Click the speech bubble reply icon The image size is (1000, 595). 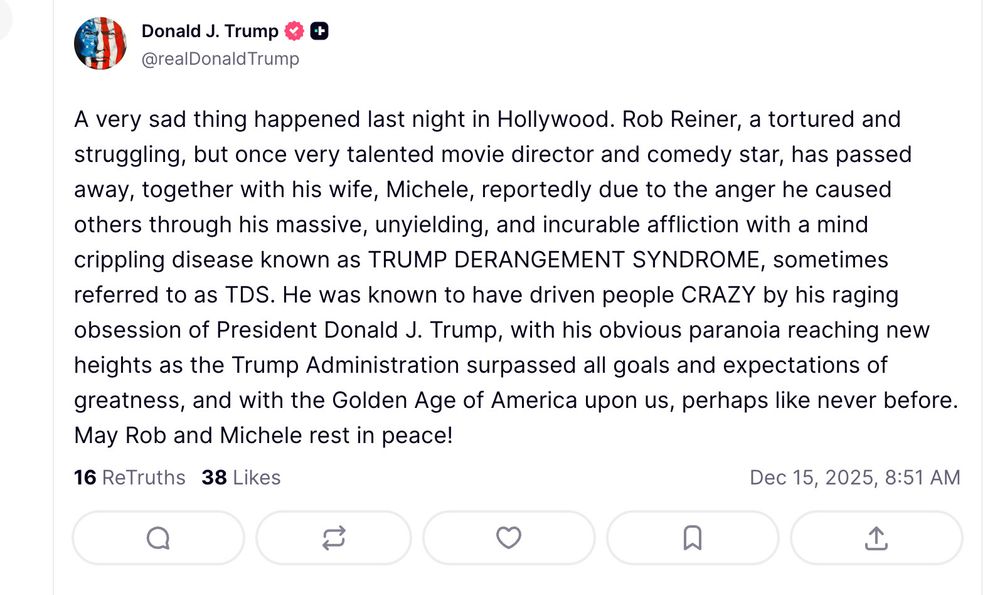(x=157, y=537)
